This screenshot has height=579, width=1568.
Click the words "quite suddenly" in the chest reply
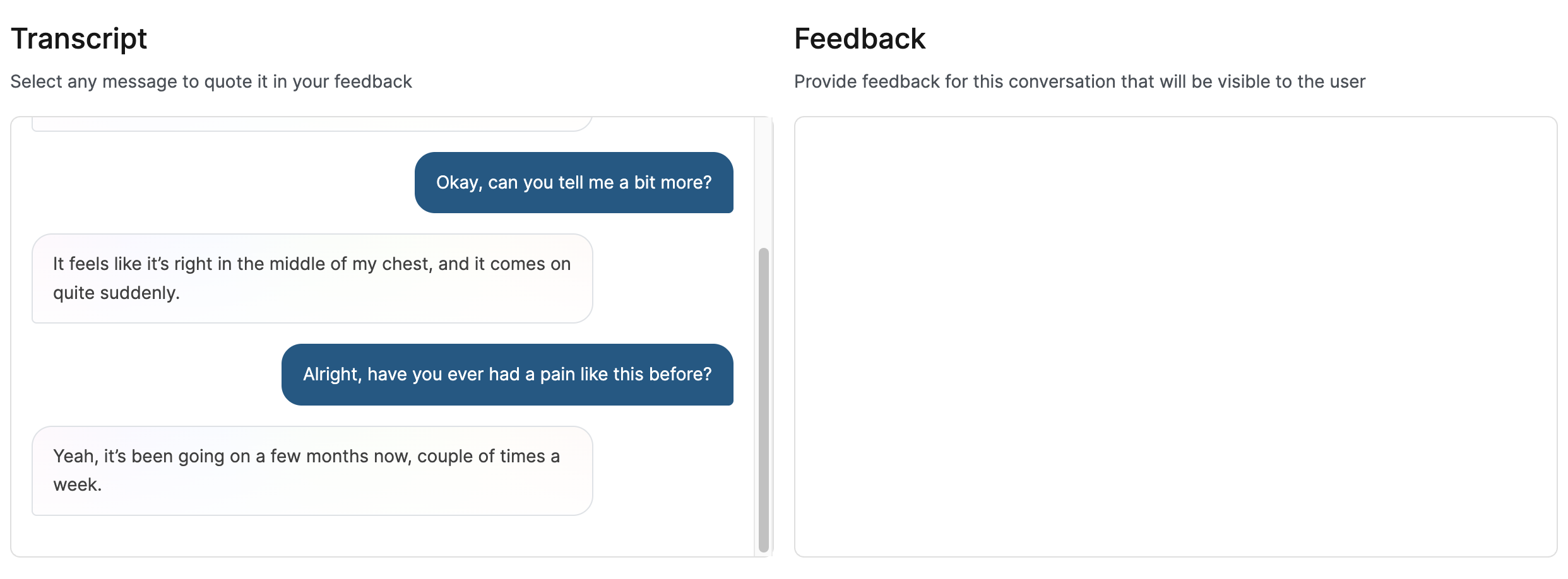pyautogui.click(x=116, y=293)
